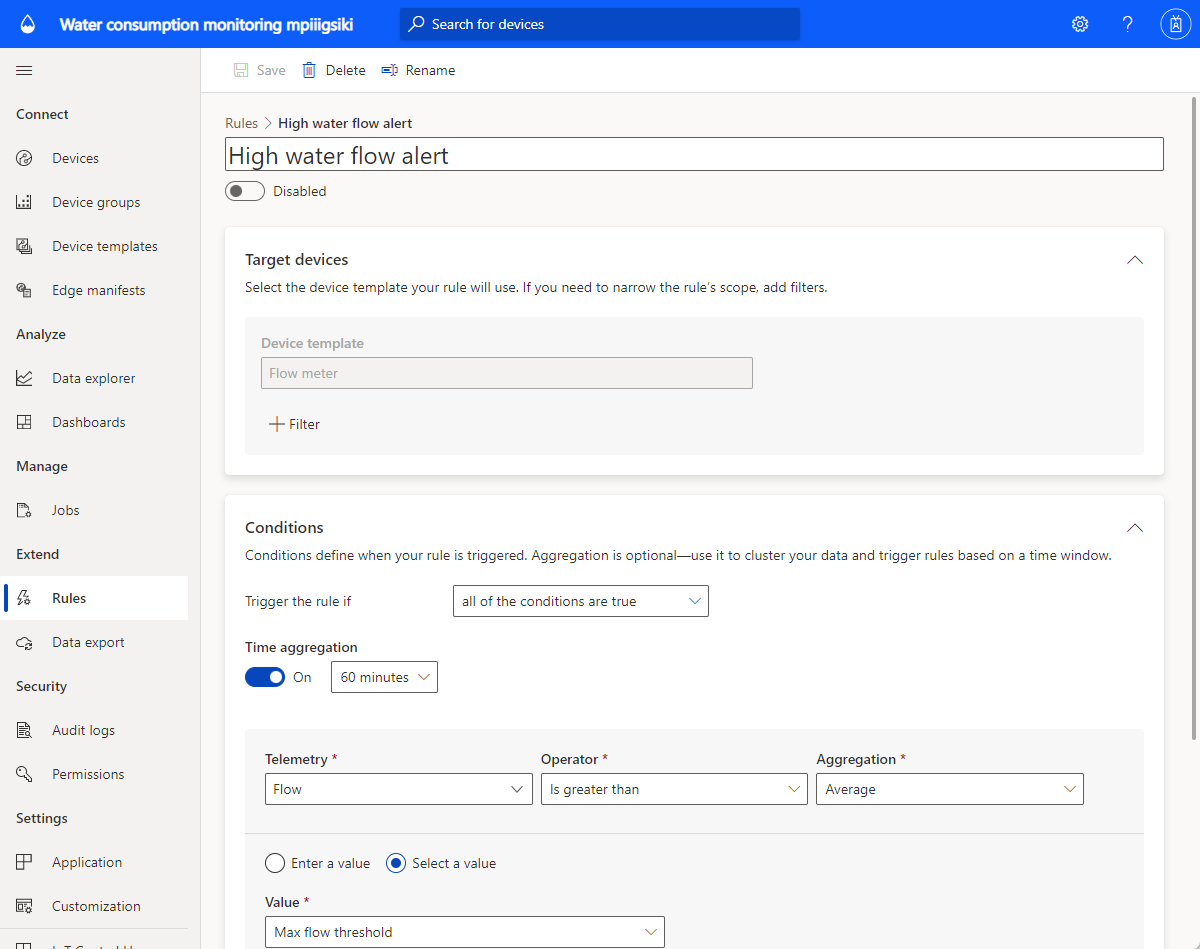Go to Device groups page
The image size is (1200, 949).
click(x=96, y=202)
